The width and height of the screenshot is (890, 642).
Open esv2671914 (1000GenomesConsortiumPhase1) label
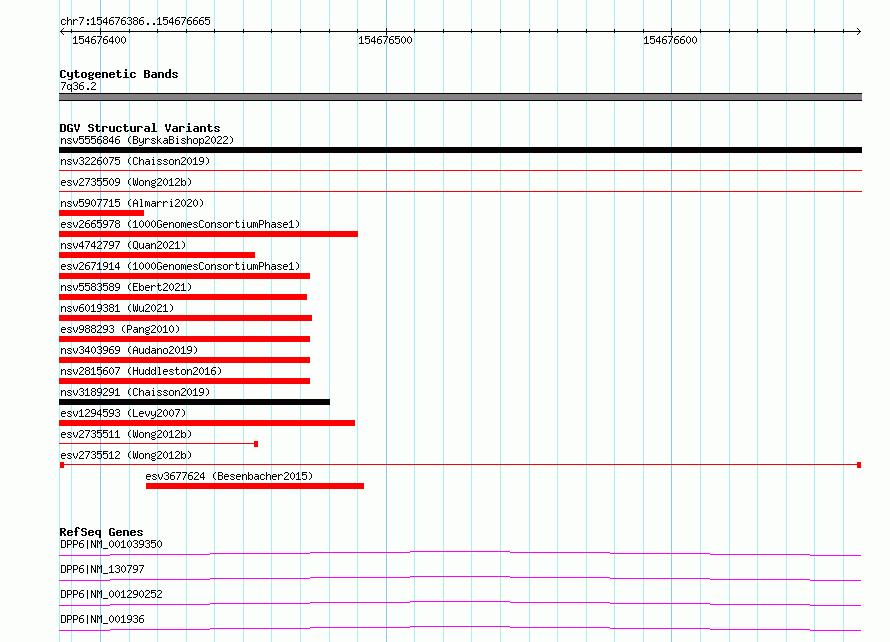(180, 266)
